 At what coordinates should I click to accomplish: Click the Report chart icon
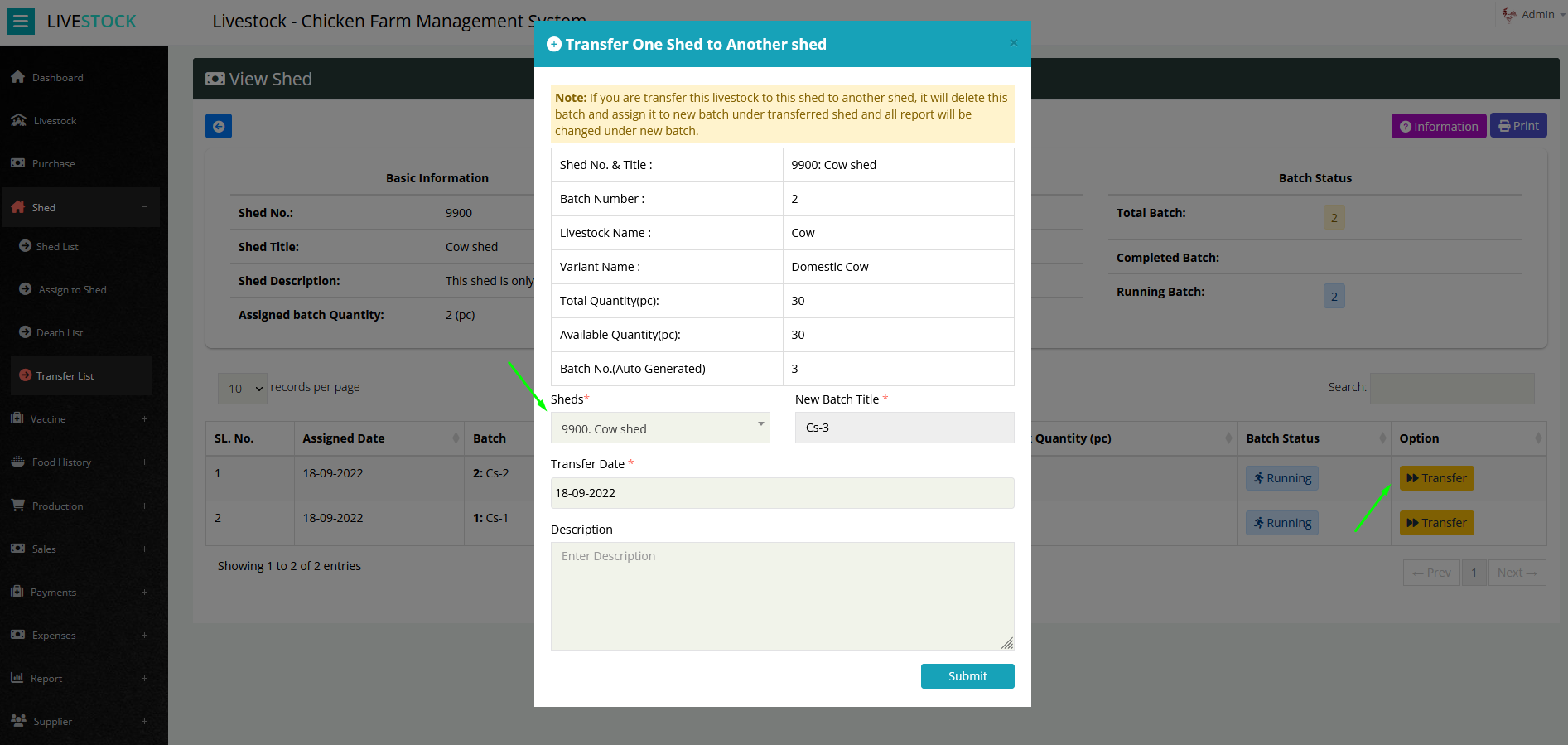point(17,678)
